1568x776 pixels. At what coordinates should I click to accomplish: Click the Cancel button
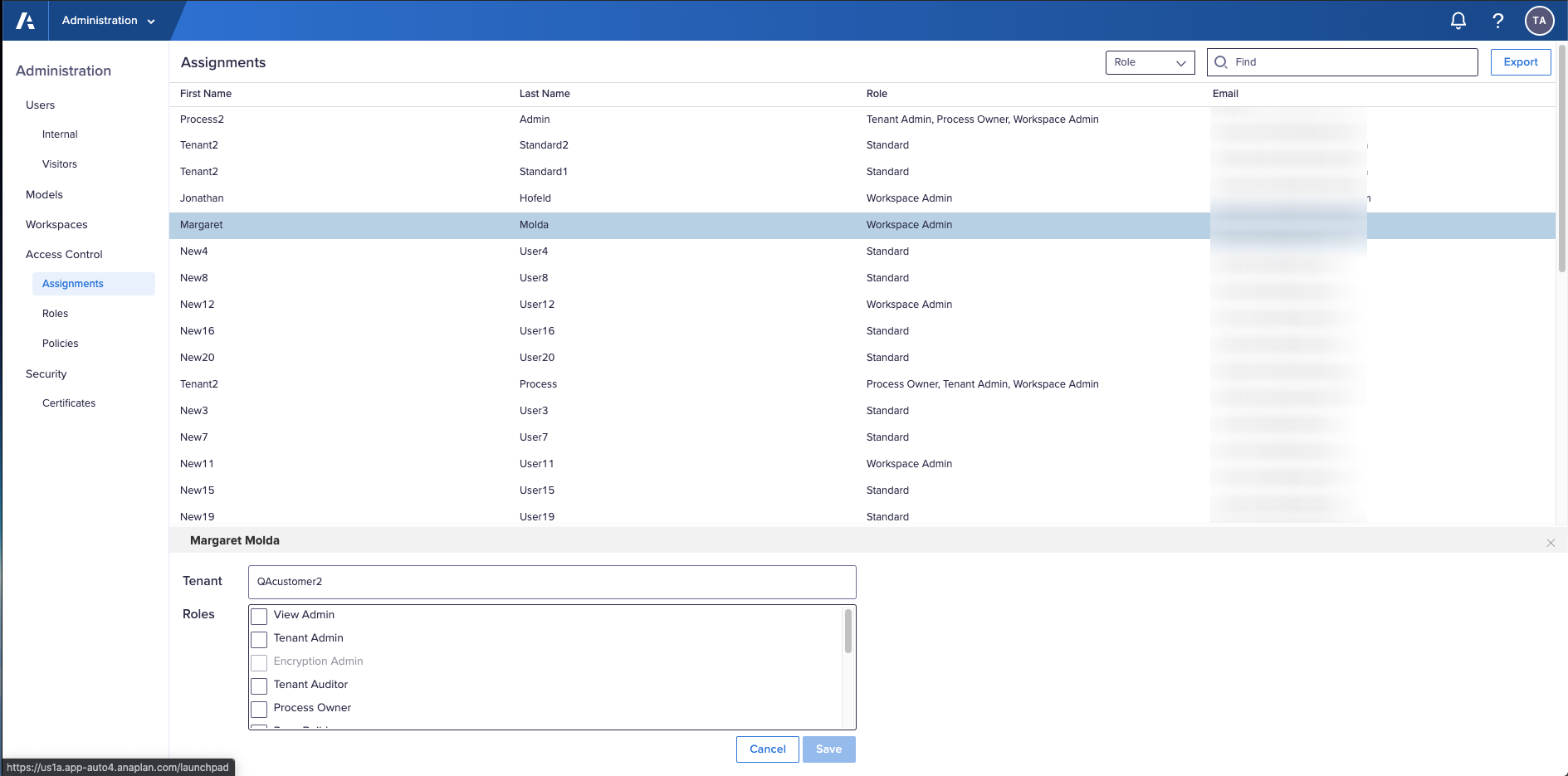(x=767, y=749)
